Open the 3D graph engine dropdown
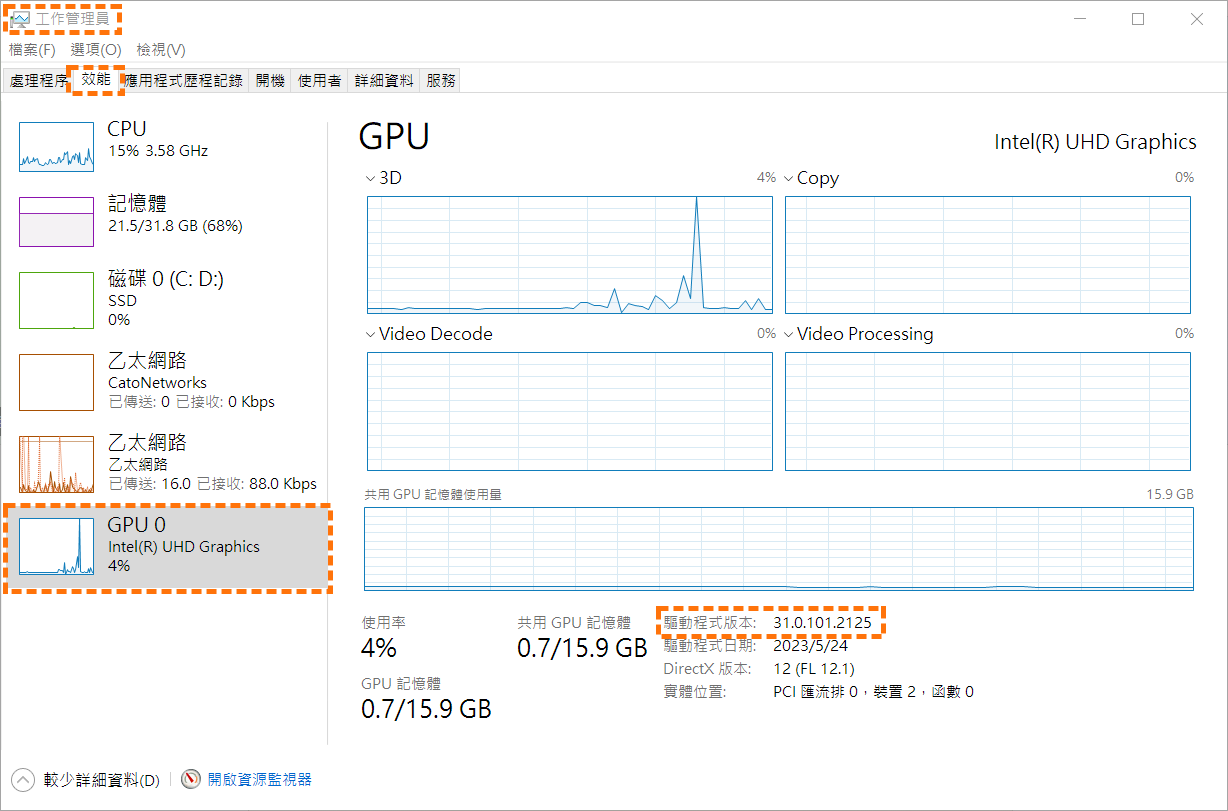1228x811 pixels. click(x=372, y=178)
